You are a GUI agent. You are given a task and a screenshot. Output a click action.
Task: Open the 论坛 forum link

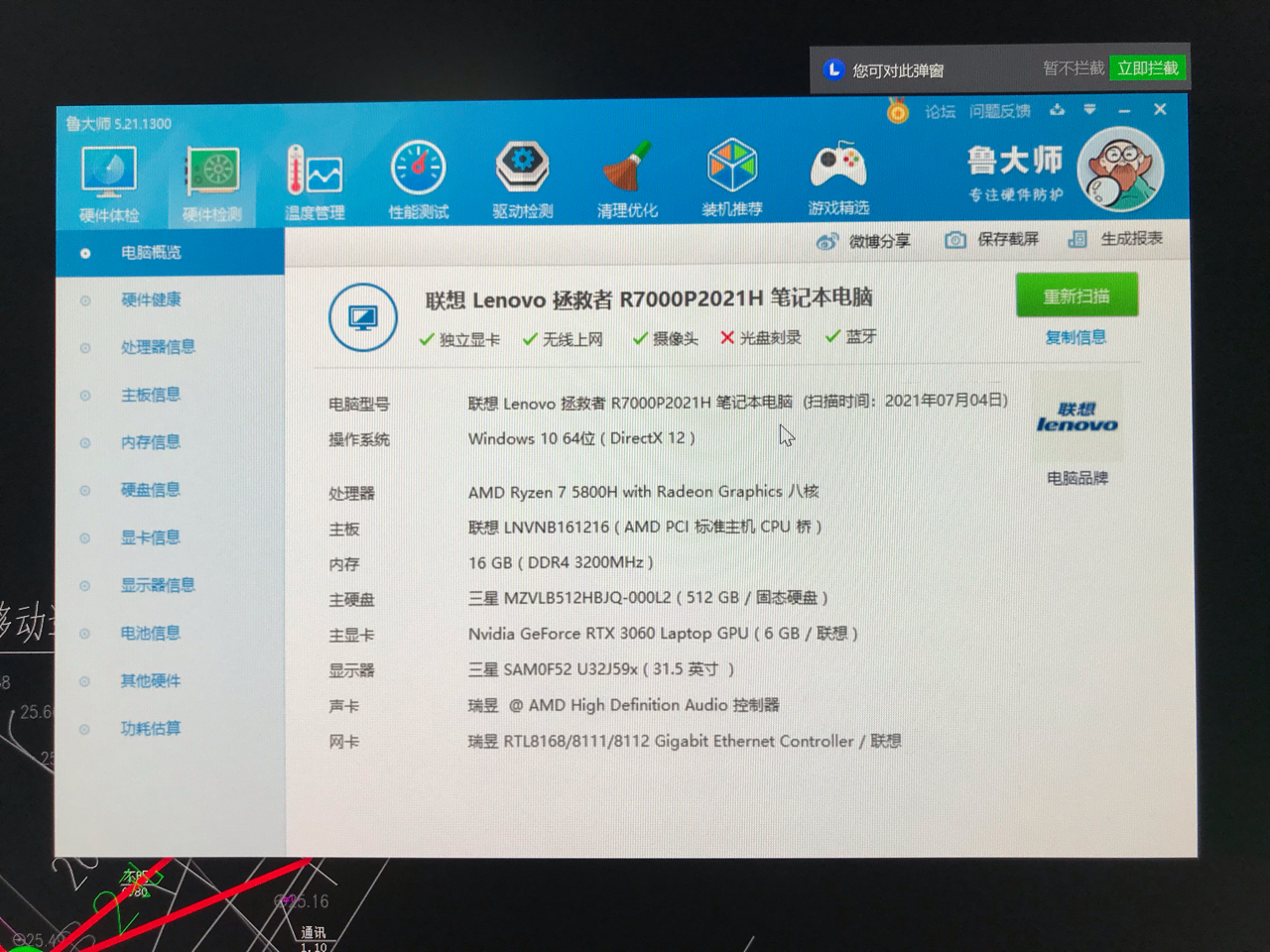click(x=940, y=111)
